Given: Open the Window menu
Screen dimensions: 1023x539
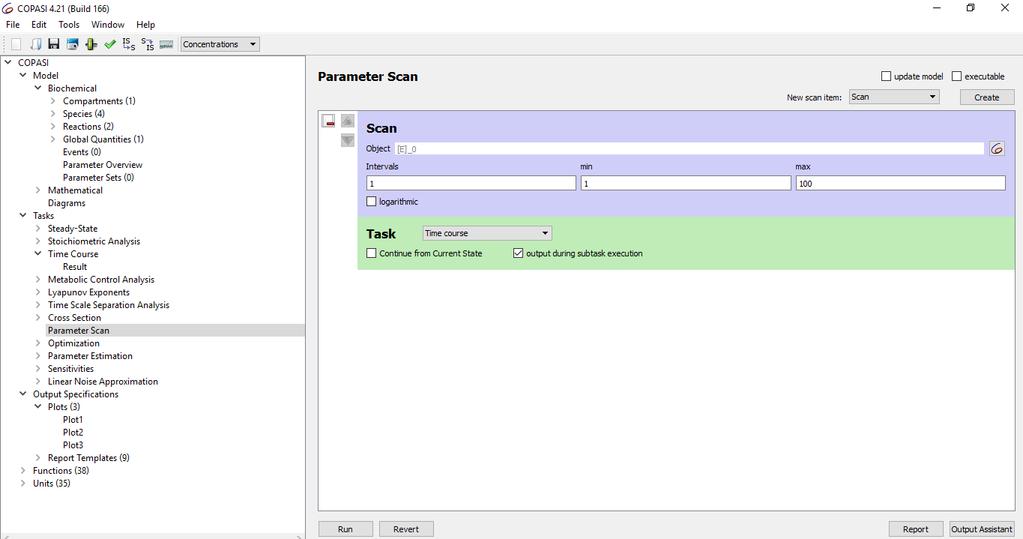Looking at the screenshot, I should (108, 25).
